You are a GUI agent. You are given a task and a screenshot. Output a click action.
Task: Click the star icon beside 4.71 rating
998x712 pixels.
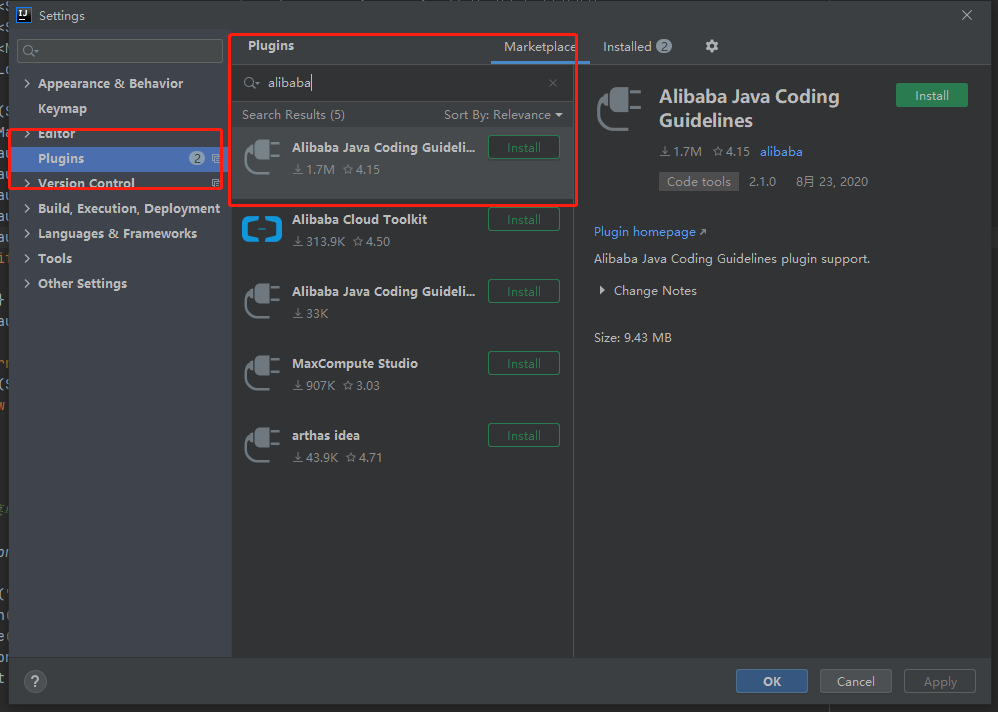[x=351, y=457]
